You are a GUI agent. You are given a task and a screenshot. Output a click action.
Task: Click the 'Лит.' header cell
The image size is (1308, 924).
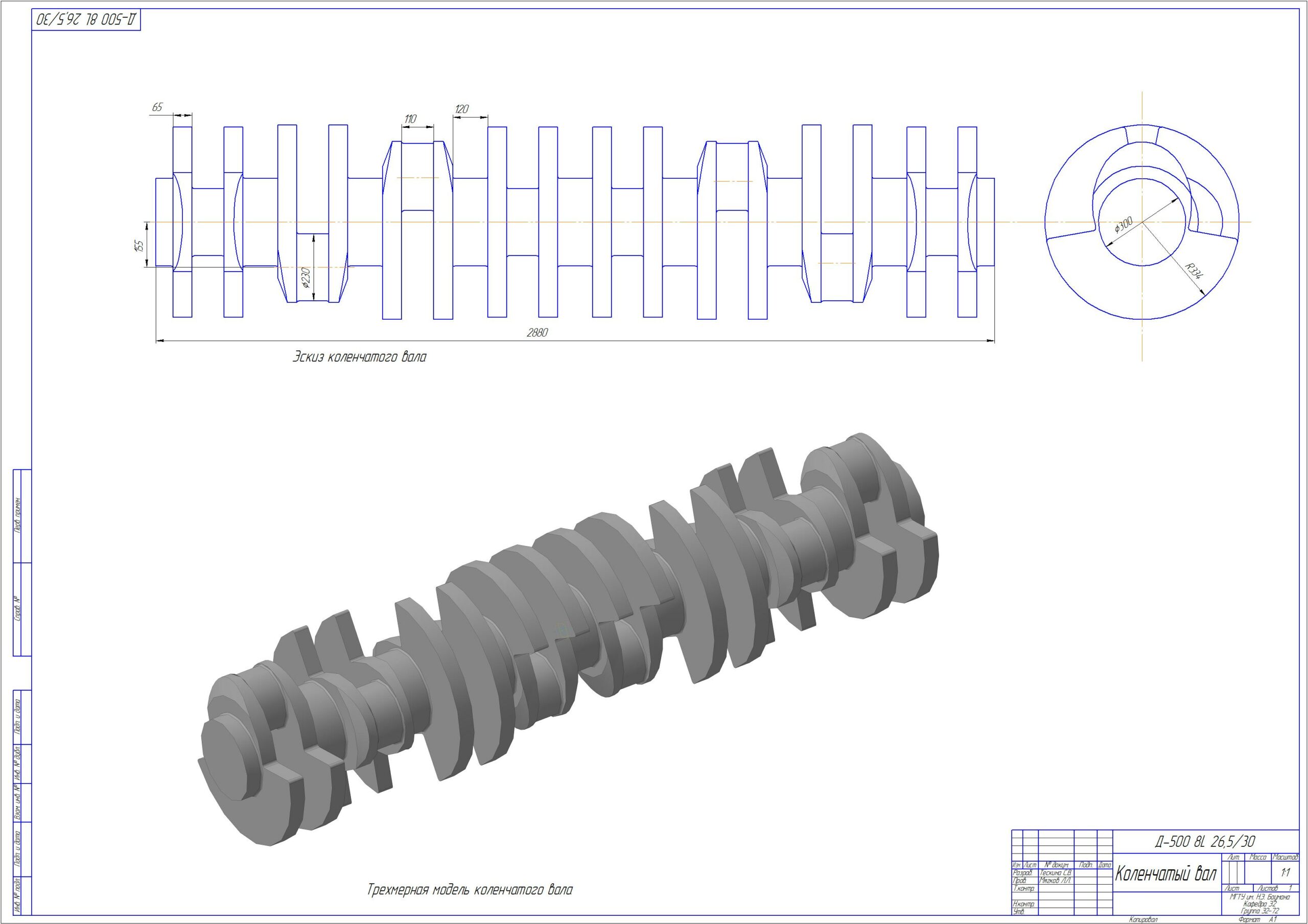(x=1233, y=858)
